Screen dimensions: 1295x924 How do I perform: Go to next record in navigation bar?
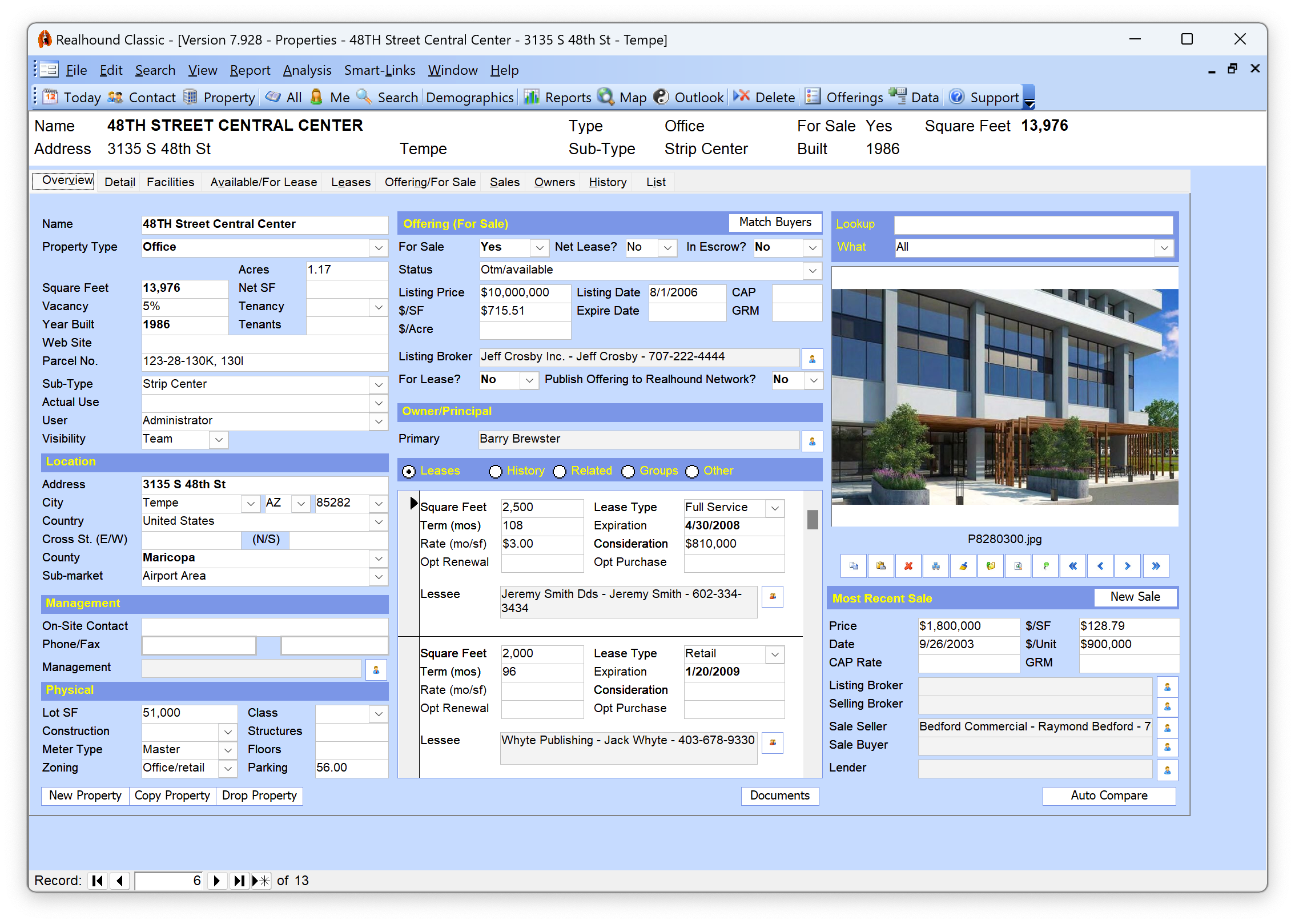click(x=216, y=881)
